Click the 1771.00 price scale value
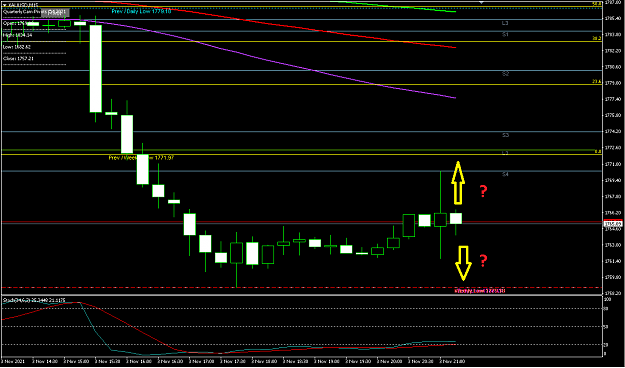Screen dimensions: 625x368 tap(614, 164)
